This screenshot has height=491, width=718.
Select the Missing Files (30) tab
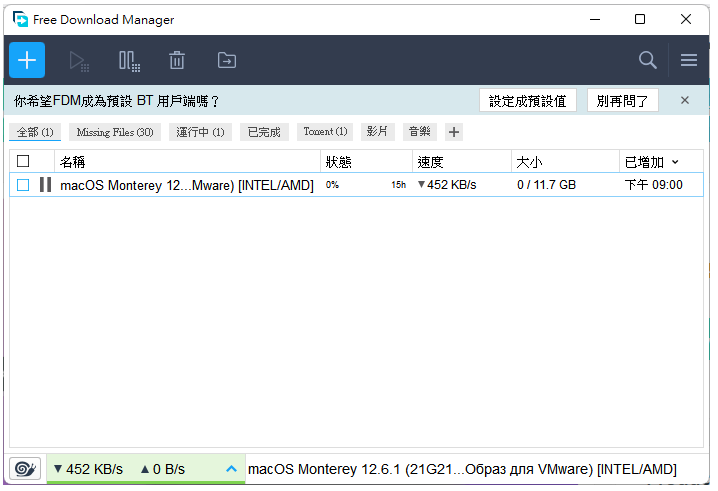[115, 132]
